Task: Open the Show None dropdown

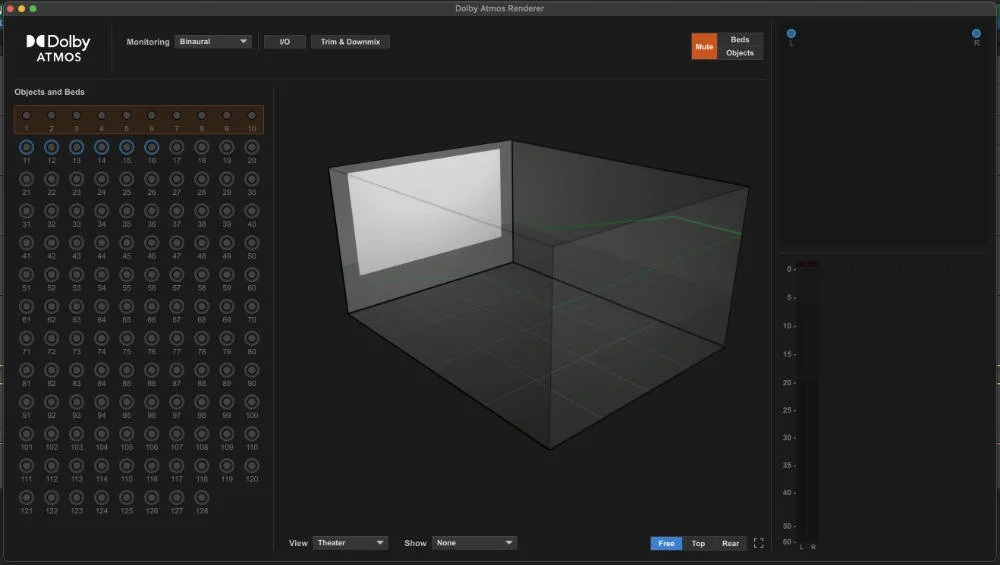Action: coord(474,543)
